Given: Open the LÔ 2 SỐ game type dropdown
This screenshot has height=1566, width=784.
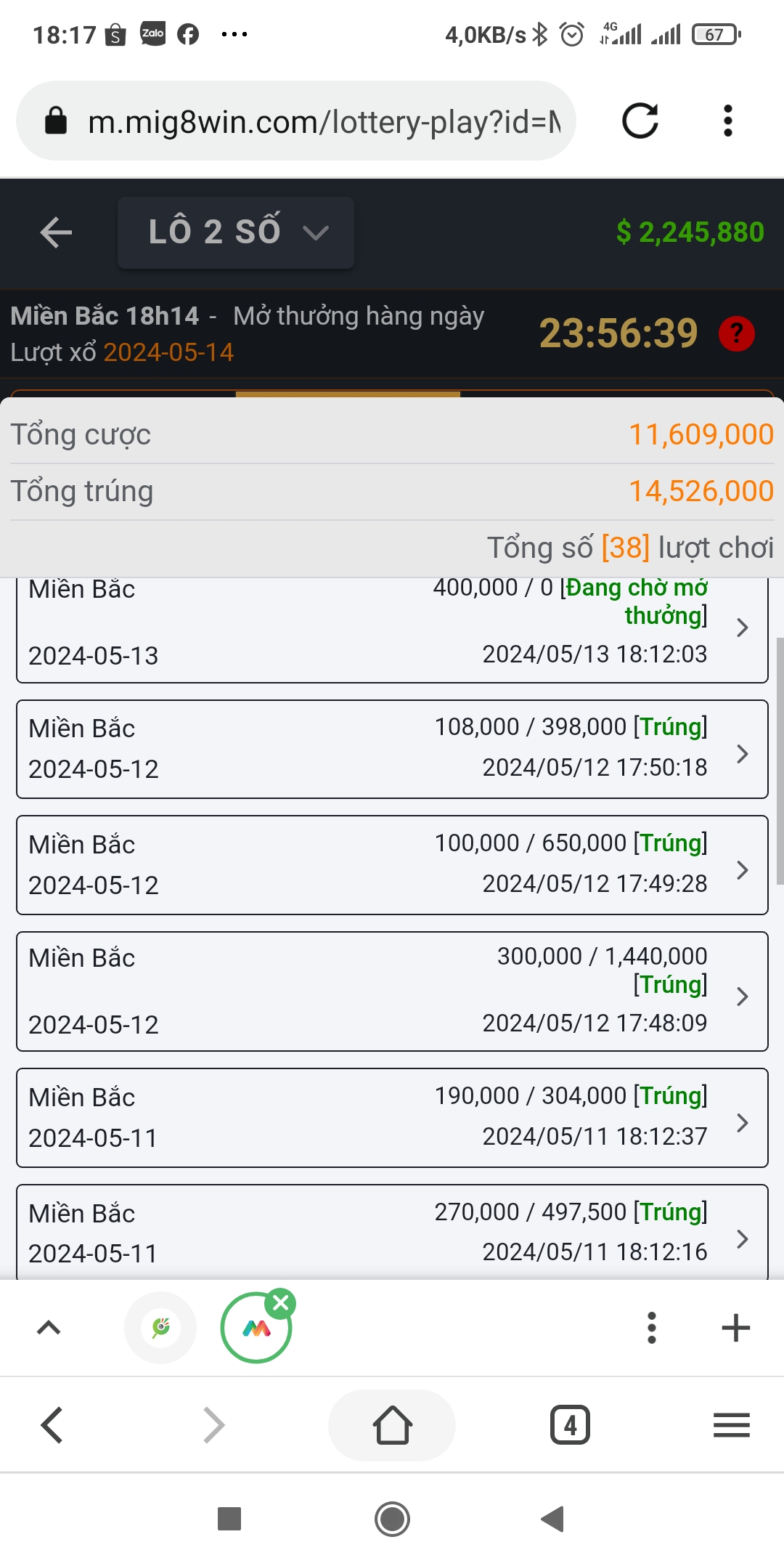Looking at the screenshot, I should [x=236, y=232].
